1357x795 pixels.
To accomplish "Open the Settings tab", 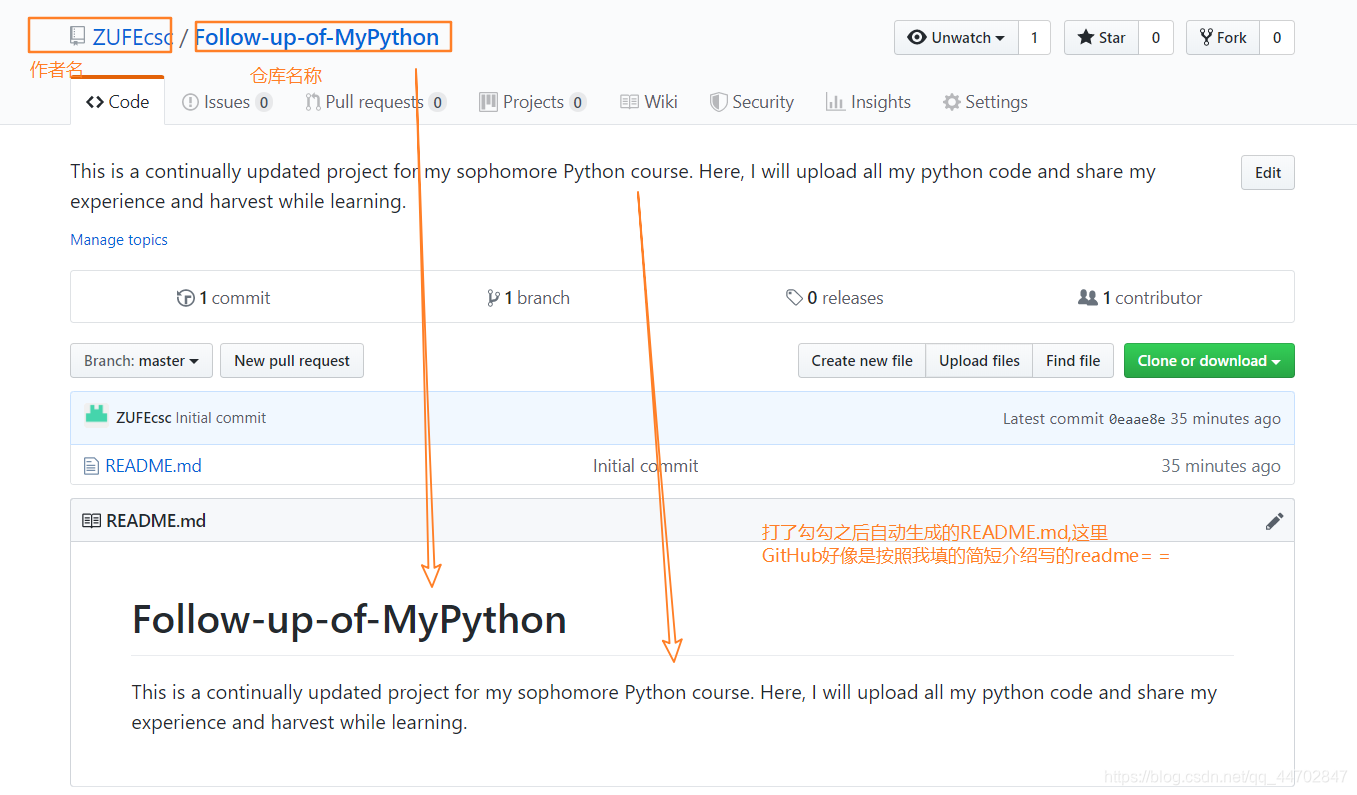I will pyautogui.click(x=985, y=102).
